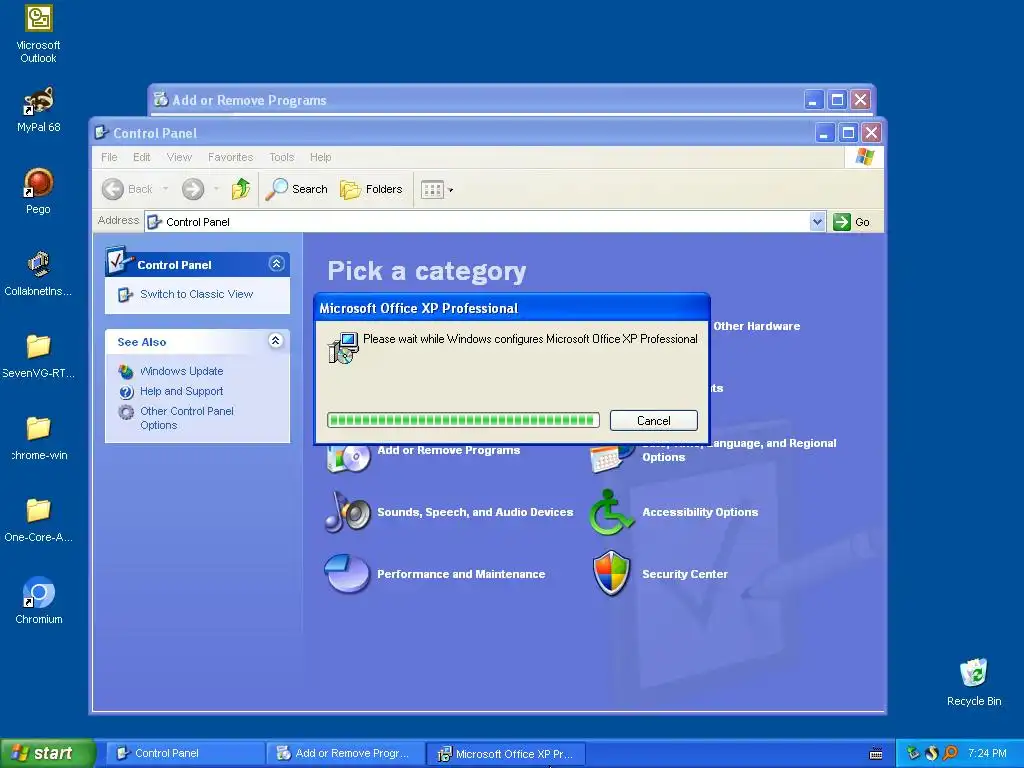Click the installer icon in the dialog
The height and width of the screenshot is (768, 1024).
tap(344, 347)
